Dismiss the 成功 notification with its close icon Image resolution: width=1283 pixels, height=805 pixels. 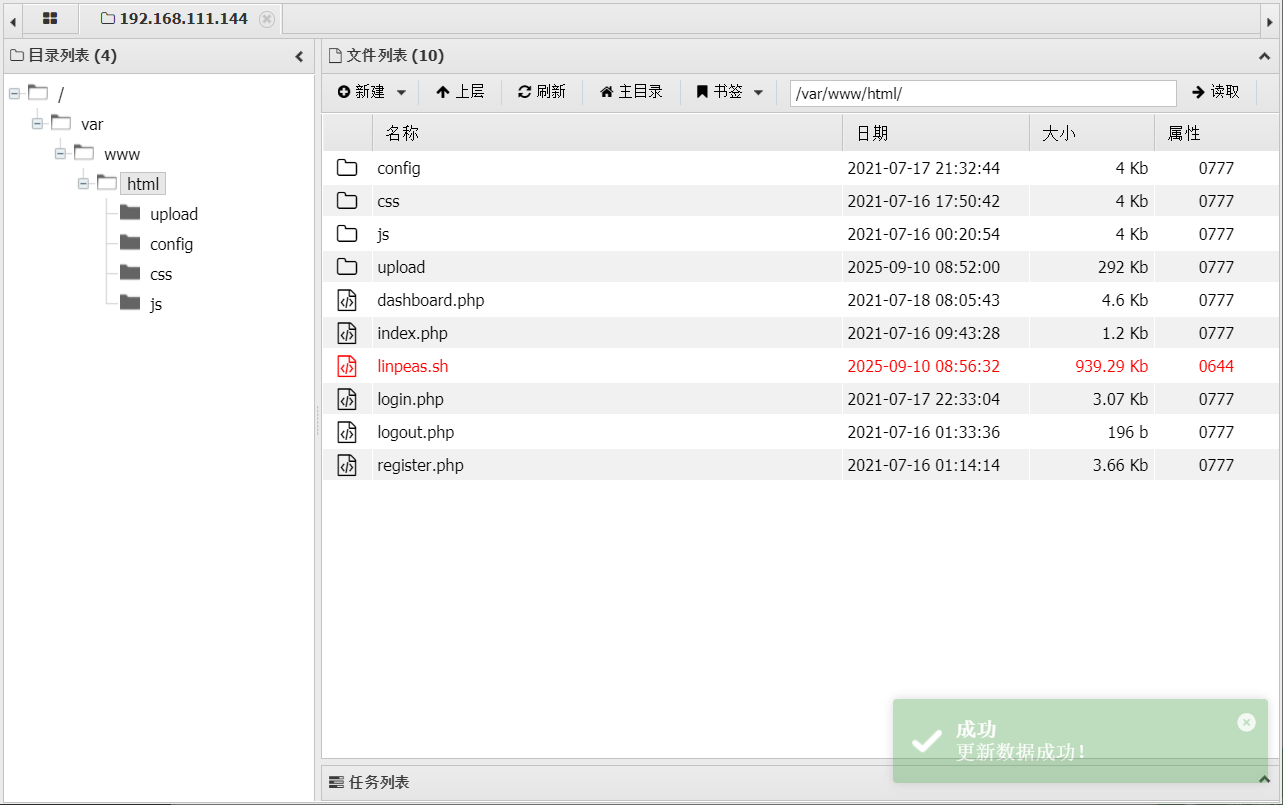tap(1246, 722)
